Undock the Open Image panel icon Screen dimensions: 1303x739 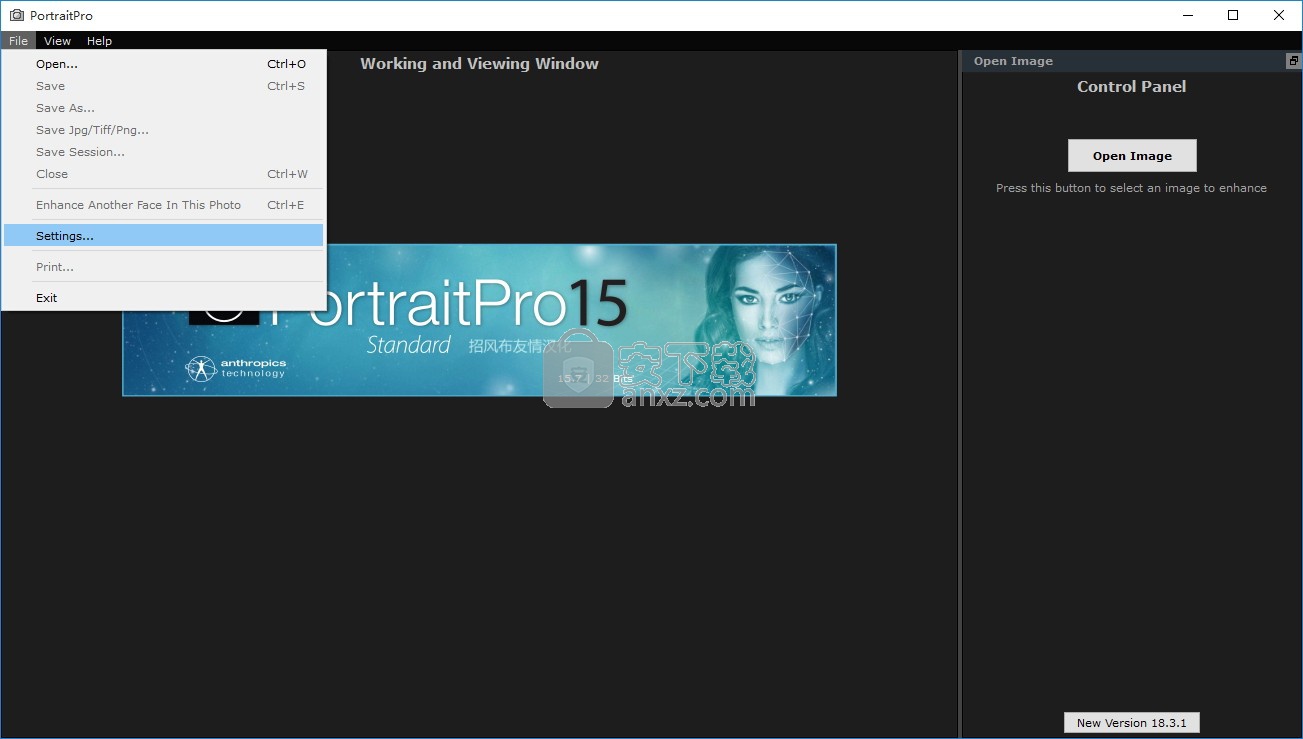coord(1293,61)
